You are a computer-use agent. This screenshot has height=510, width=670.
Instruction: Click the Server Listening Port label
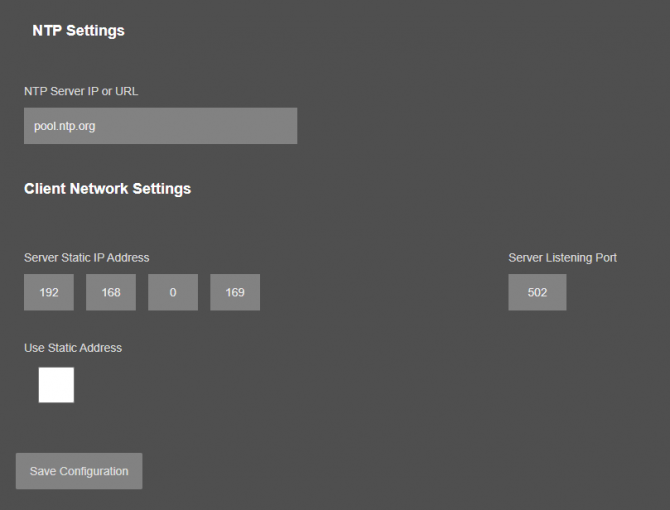562,258
